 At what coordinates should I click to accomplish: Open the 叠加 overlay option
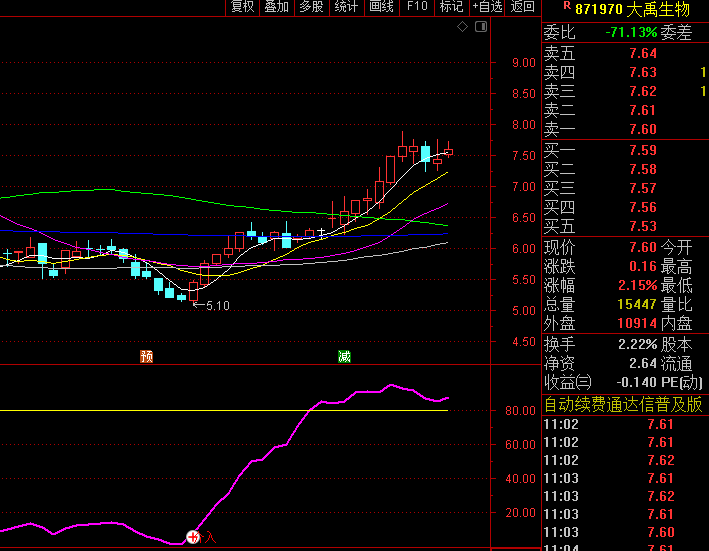point(277,7)
